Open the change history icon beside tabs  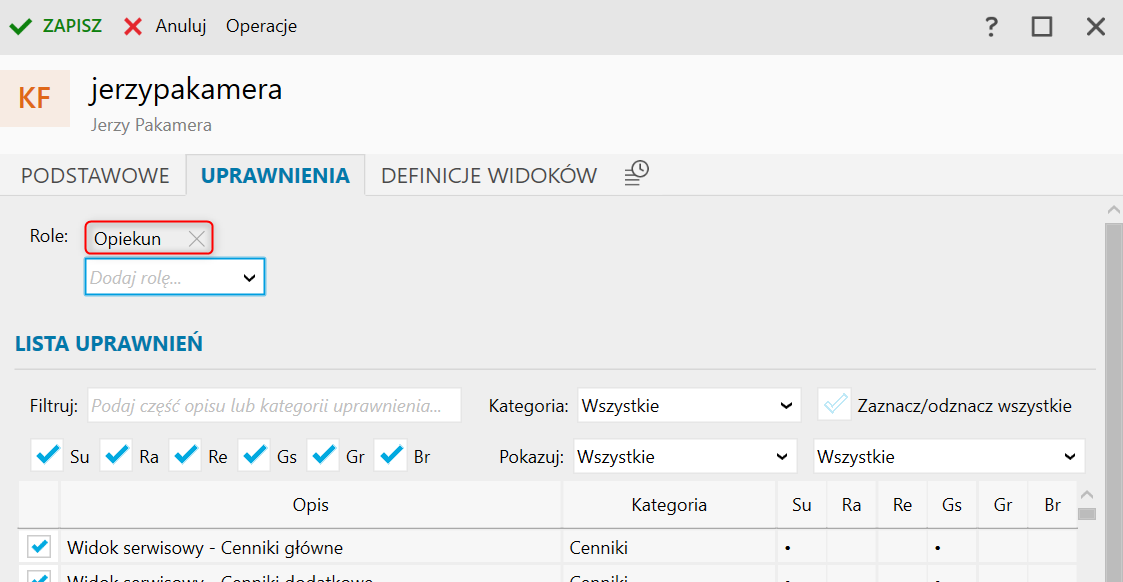637,174
